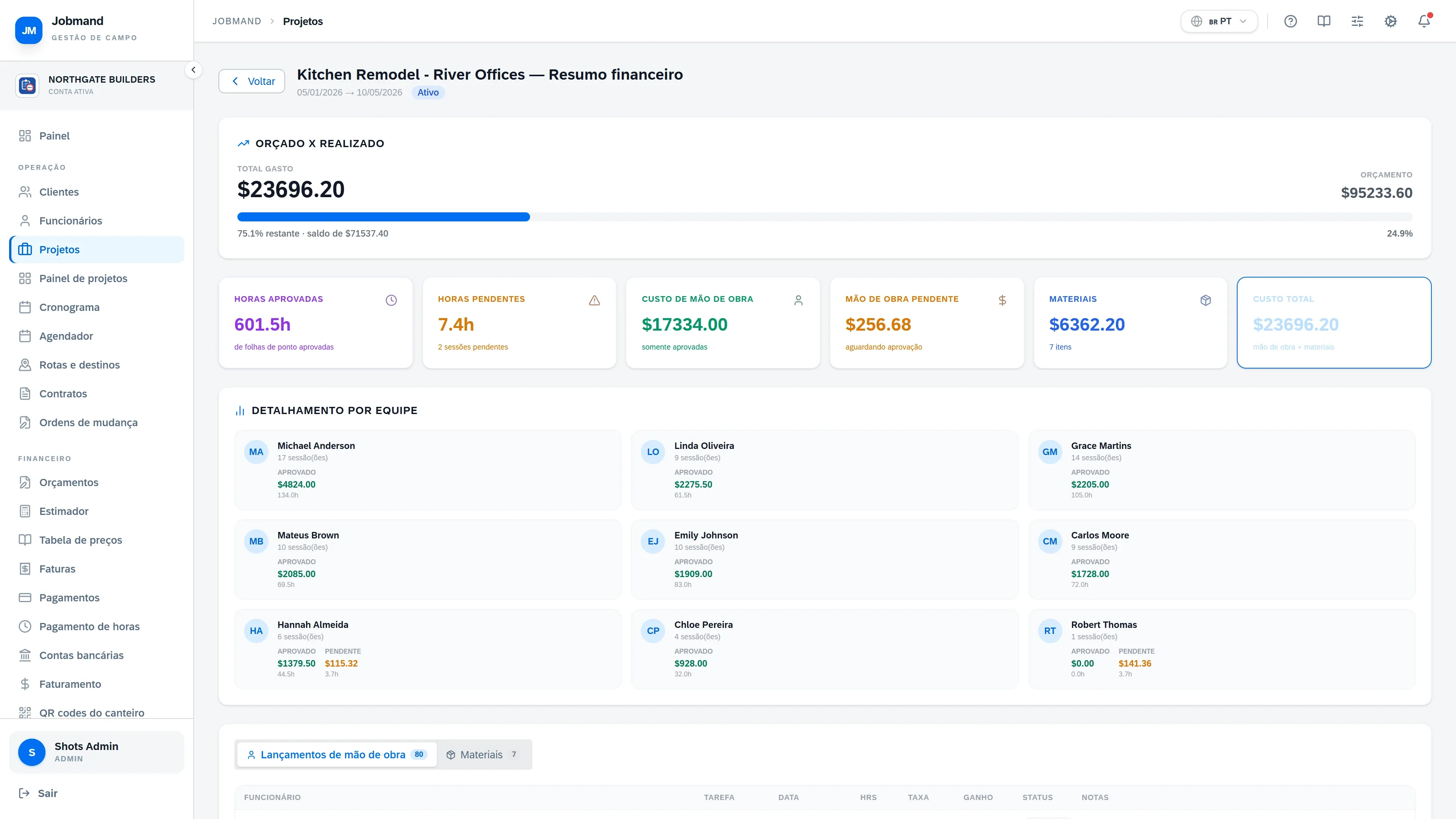The width and height of the screenshot is (1456, 819).
Task: Click the Shots Admin S avatar
Action: 31,752
